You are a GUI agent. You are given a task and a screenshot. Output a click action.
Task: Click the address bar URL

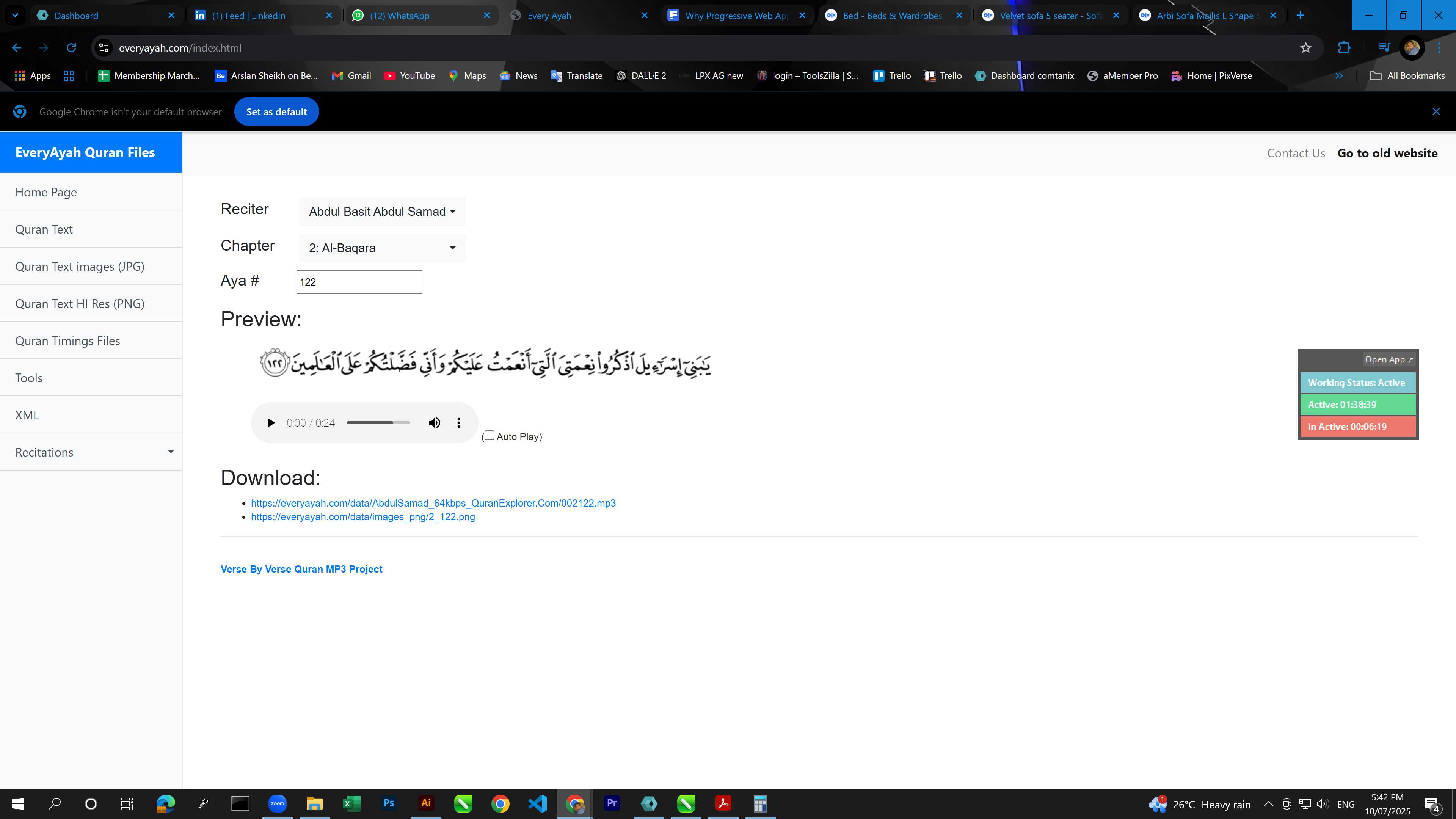tap(180, 48)
